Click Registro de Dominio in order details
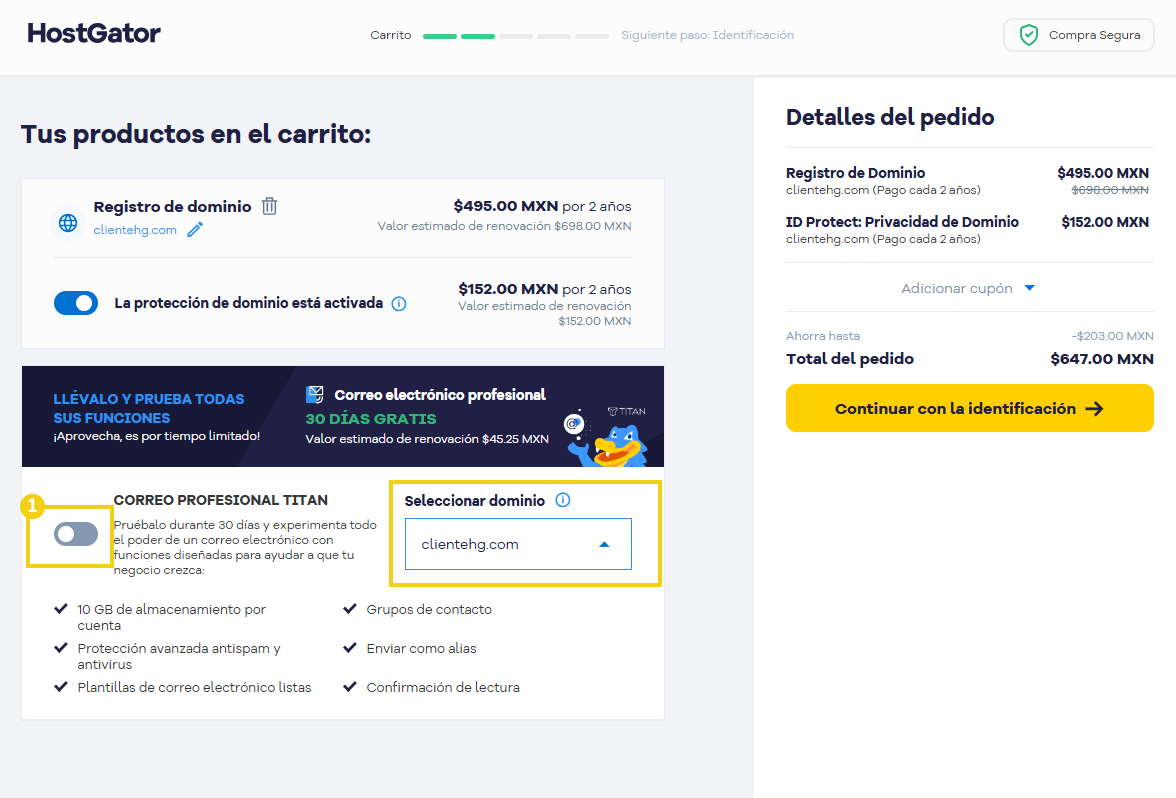The image size is (1176, 798). tap(856, 172)
